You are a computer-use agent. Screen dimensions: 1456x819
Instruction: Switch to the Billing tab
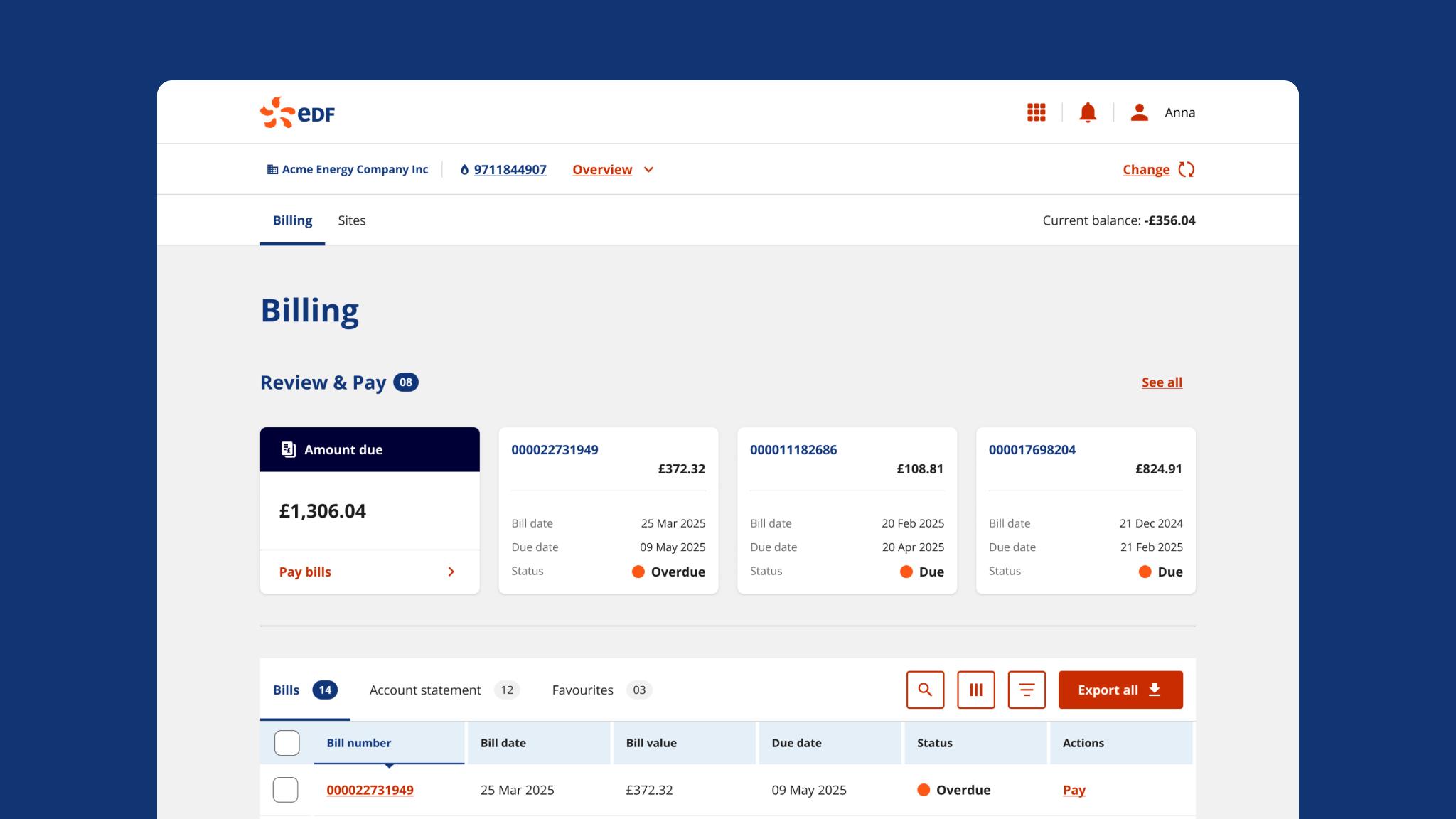click(x=292, y=220)
